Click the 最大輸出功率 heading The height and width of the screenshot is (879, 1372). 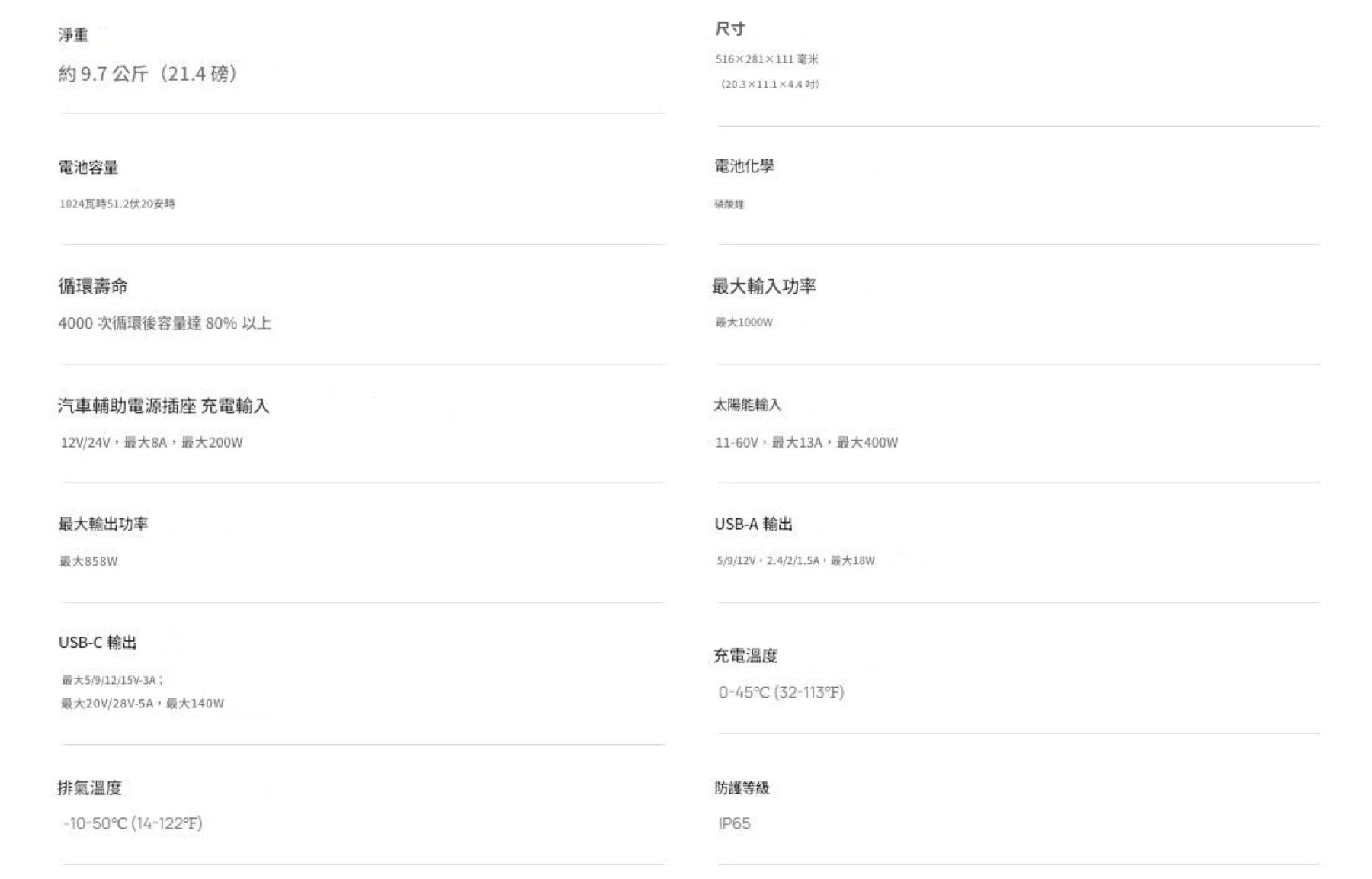tap(103, 524)
